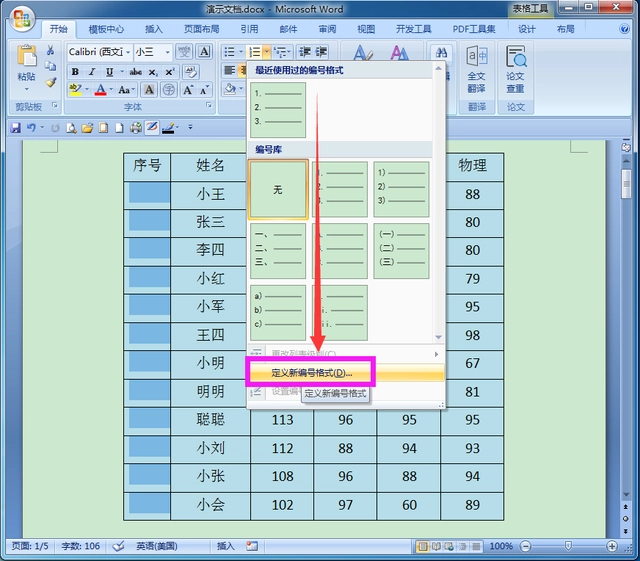
Task: Click the bullet list icon
Action: click(229, 51)
